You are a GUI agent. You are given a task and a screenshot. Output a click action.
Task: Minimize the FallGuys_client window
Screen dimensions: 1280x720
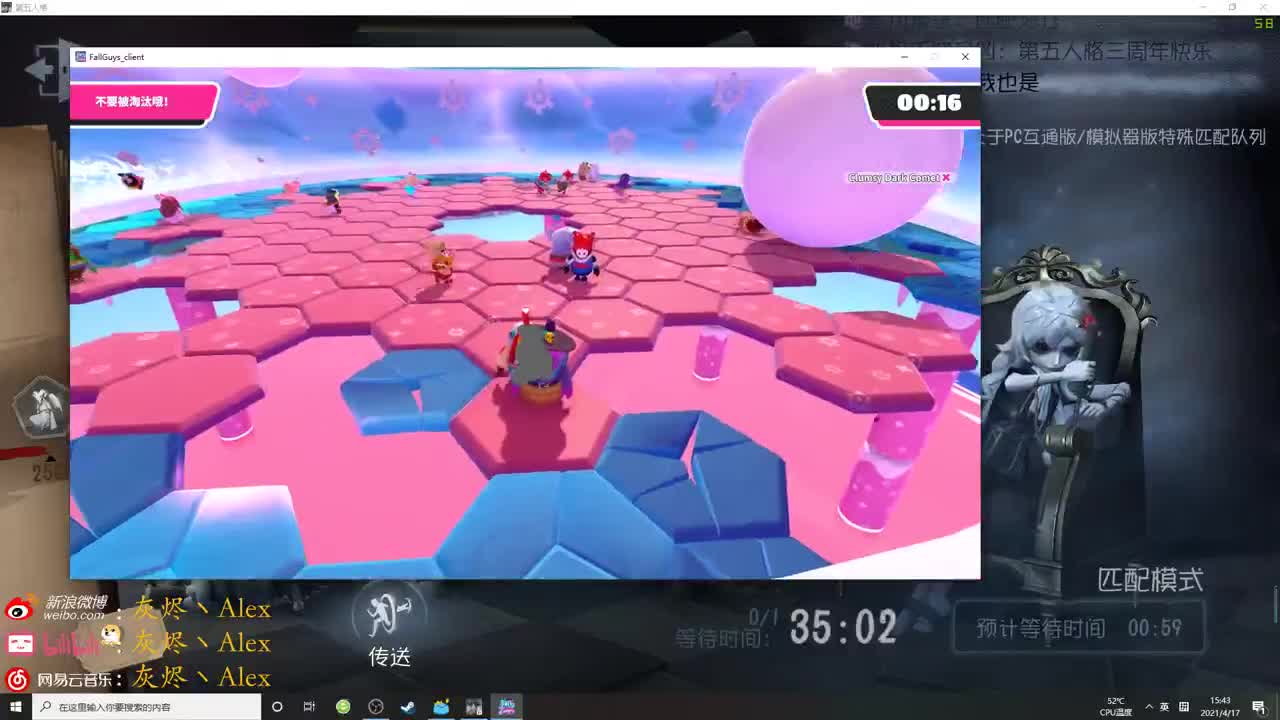coord(904,57)
